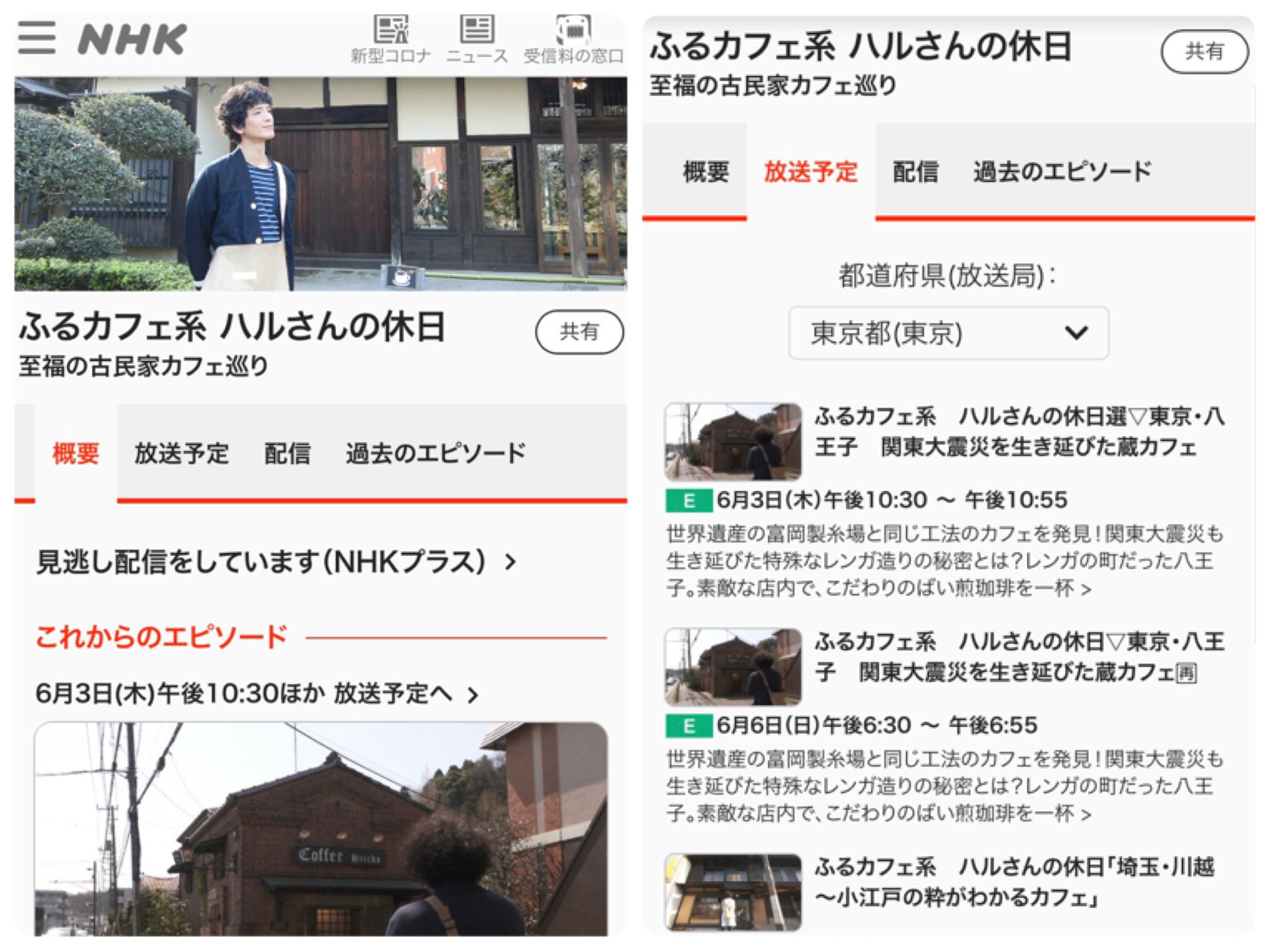This screenshot has width=1270, height=952.
Task: Open the large Coffee brick building image
Action: 321,829
